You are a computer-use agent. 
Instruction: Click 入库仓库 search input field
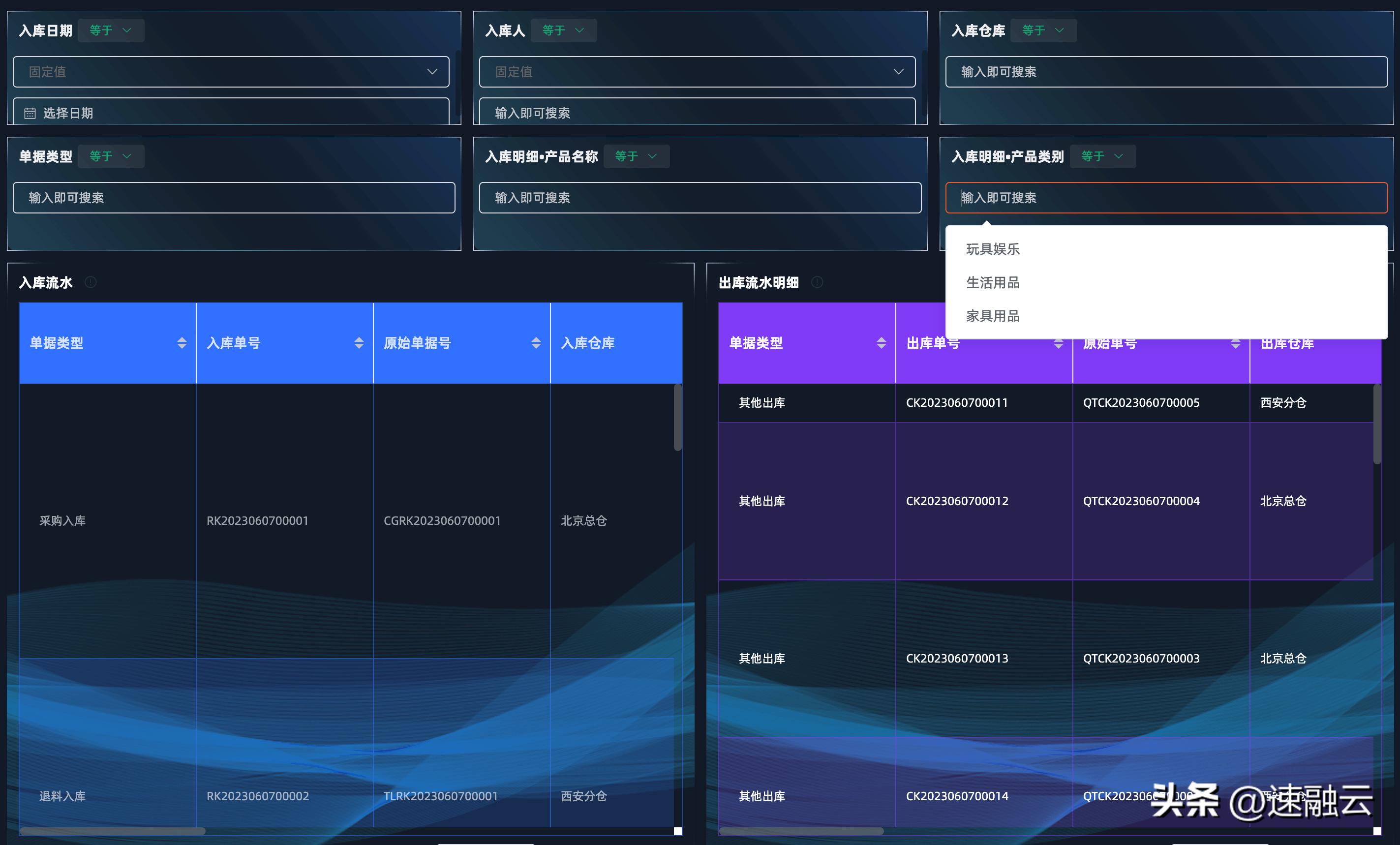1166,72
